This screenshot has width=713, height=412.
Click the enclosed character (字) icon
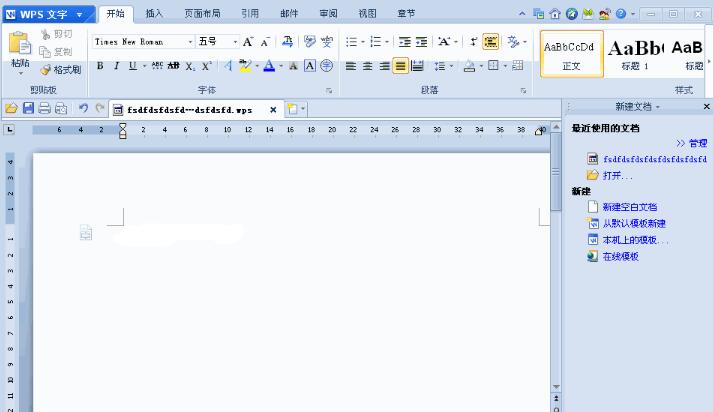click(x=326, y=66)
